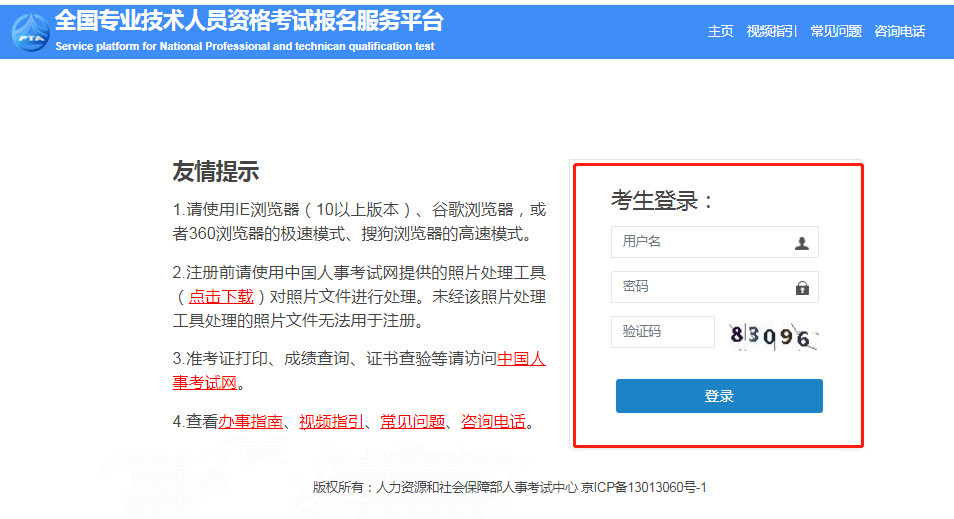Open 主页 in the top navigation
954x519 pixels.
[x=720, y=31]
